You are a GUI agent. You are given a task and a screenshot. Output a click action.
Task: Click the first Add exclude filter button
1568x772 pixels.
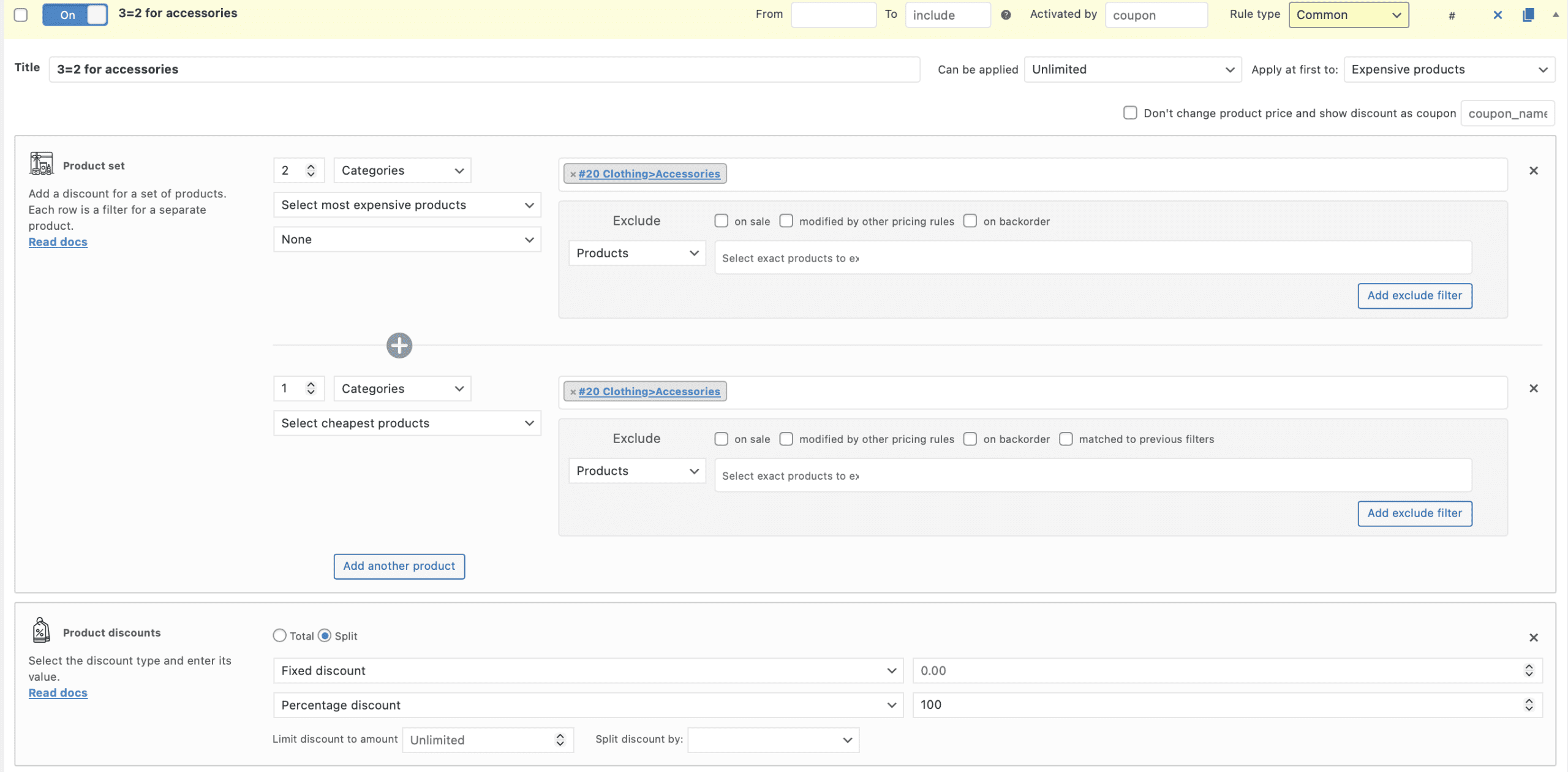coord(1414,295)
